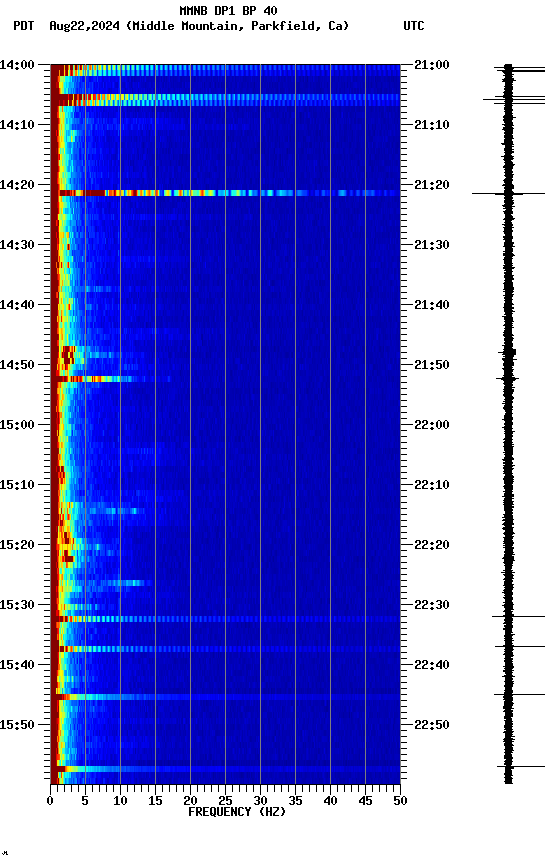Click the 14:20 PDT time label

[17, 185]
